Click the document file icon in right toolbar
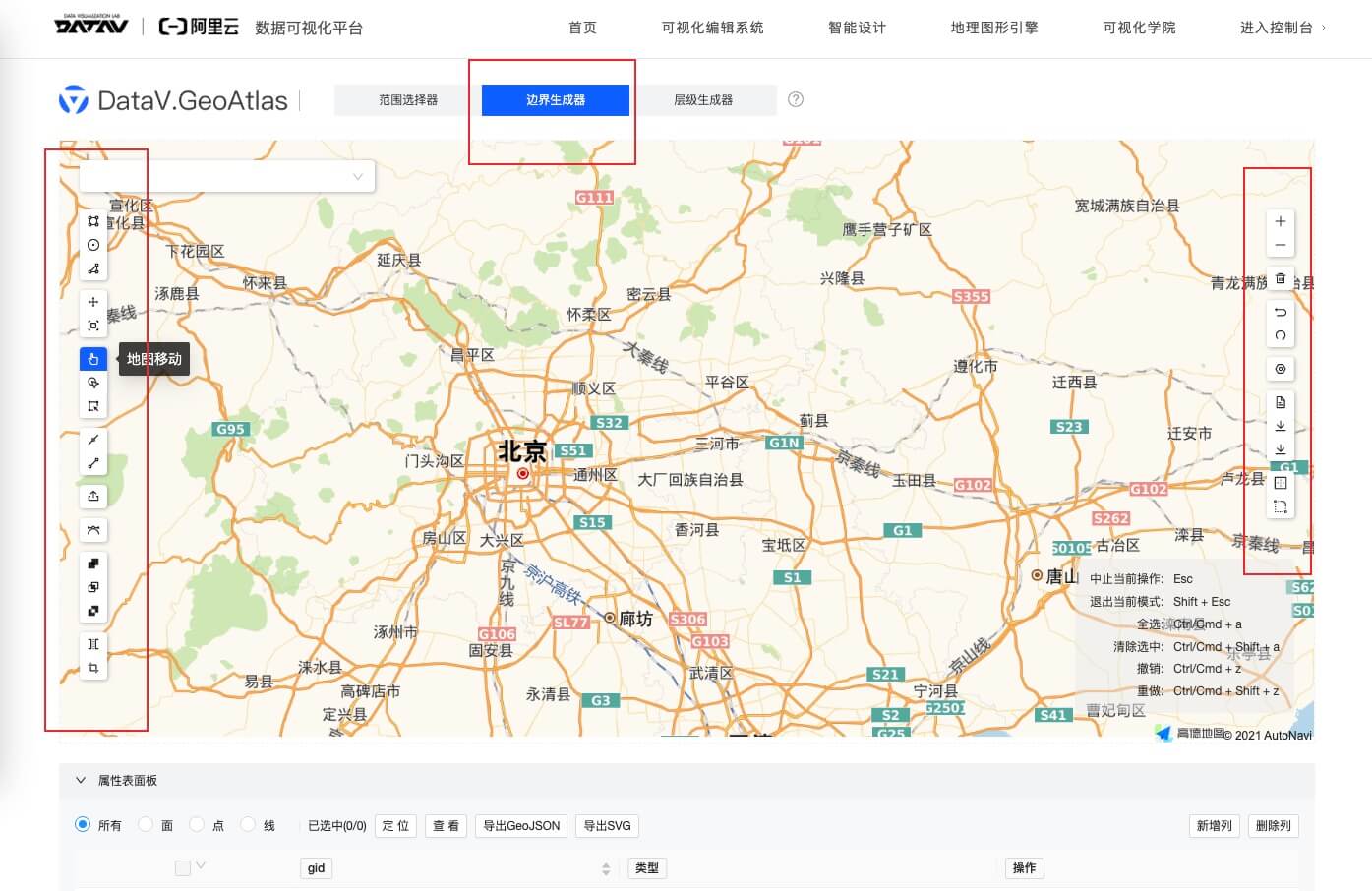Screen dimensions: 1372x891 click(1281, 402)
